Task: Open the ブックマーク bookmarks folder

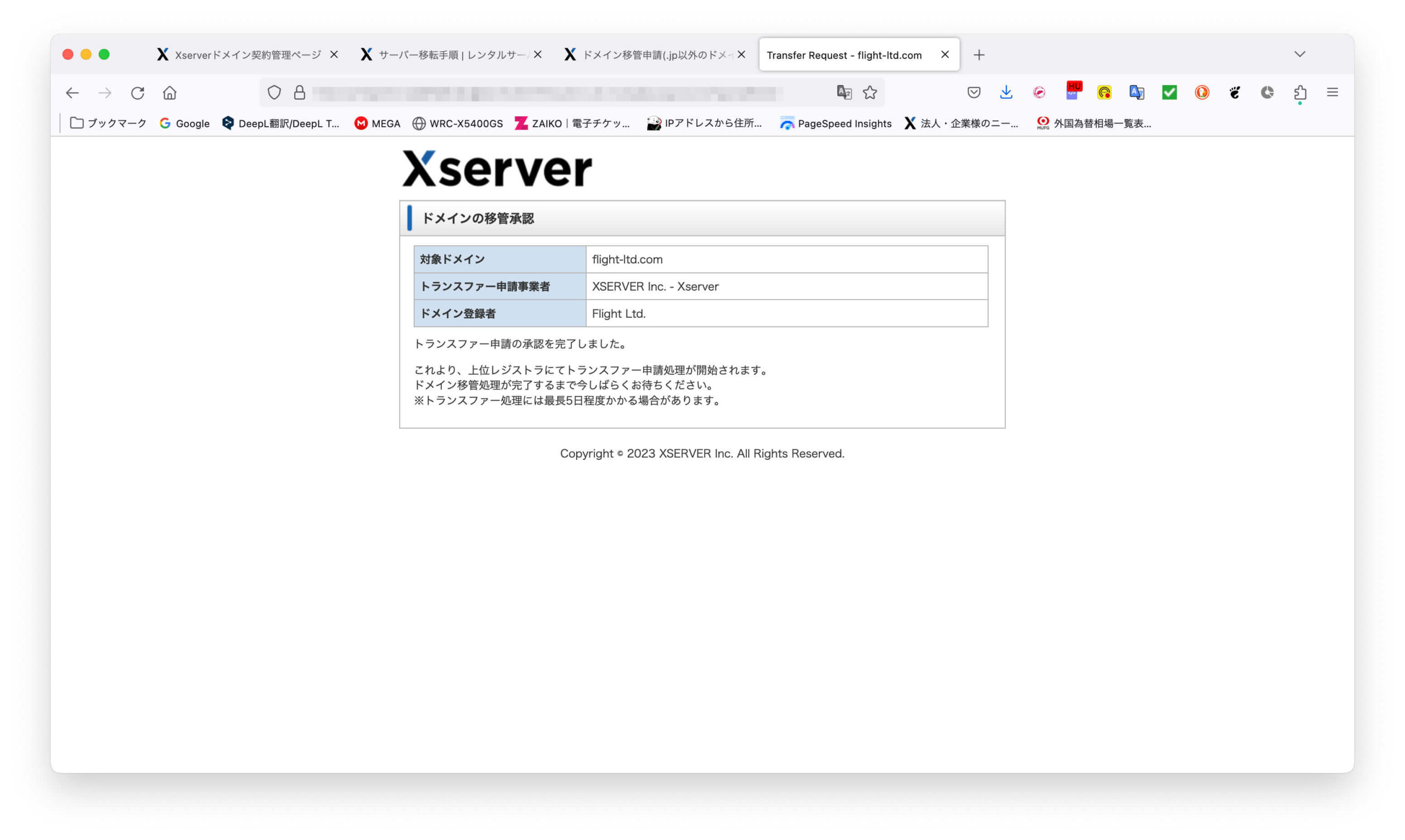Action: [x=108, y=123]
